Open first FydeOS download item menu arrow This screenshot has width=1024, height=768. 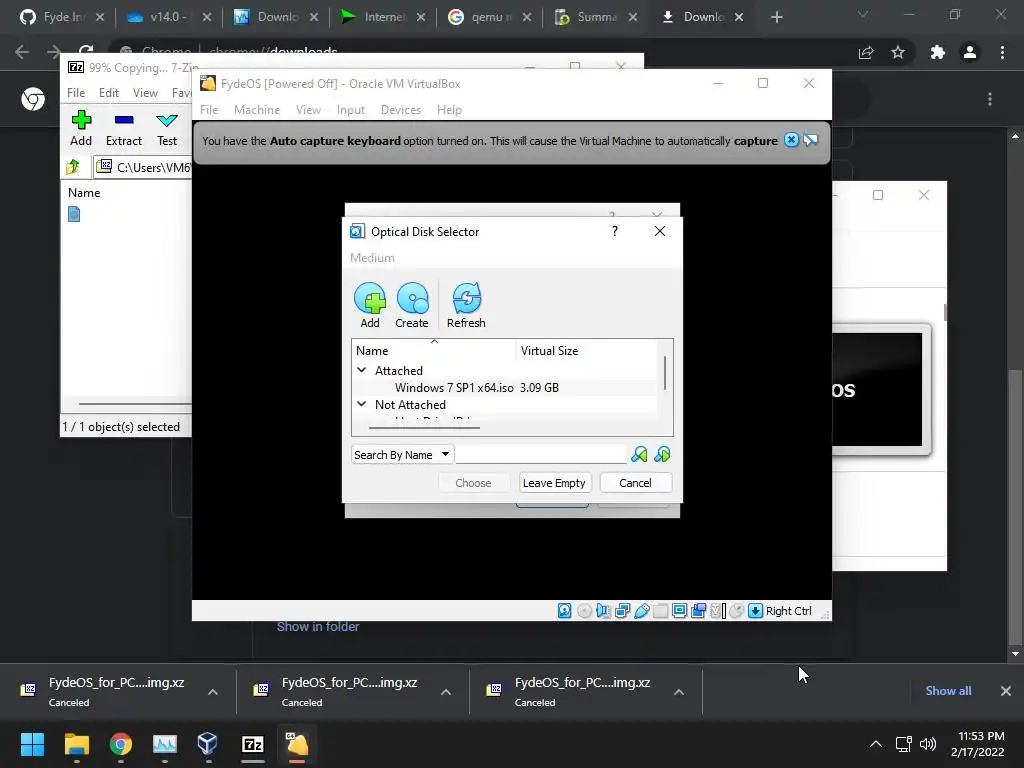pyautogui.click(x=213, y=692)
